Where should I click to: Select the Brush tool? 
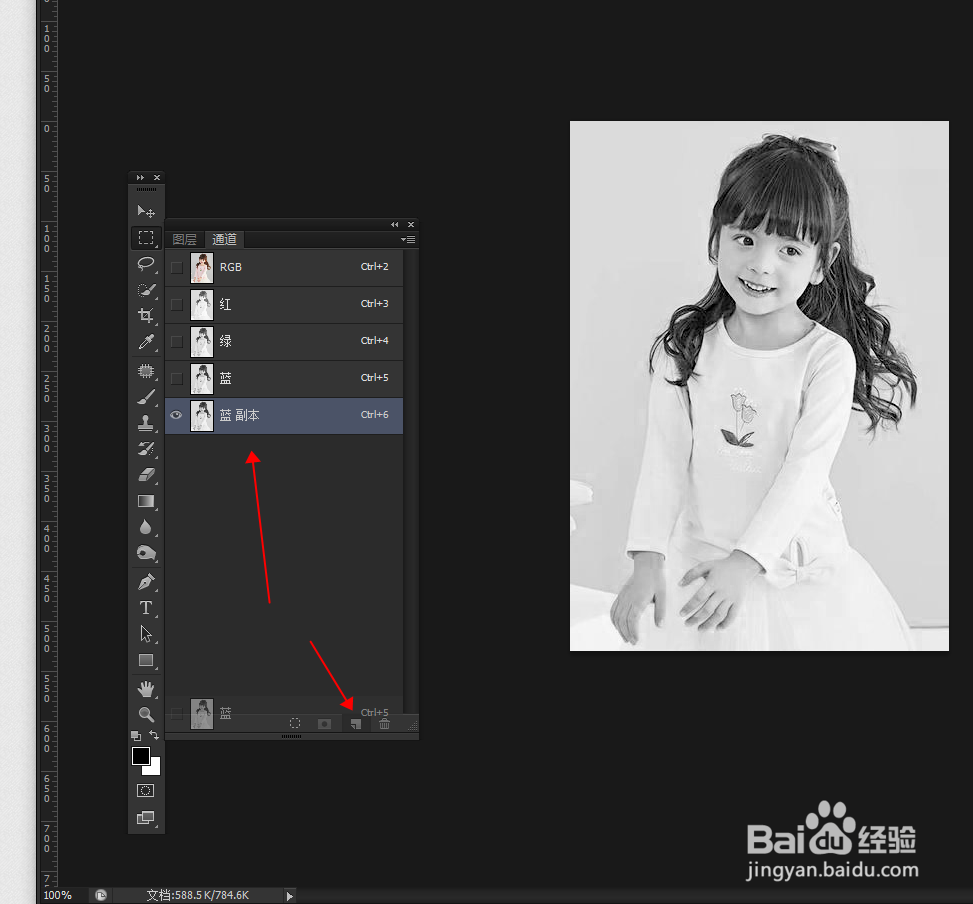point(146,397)
